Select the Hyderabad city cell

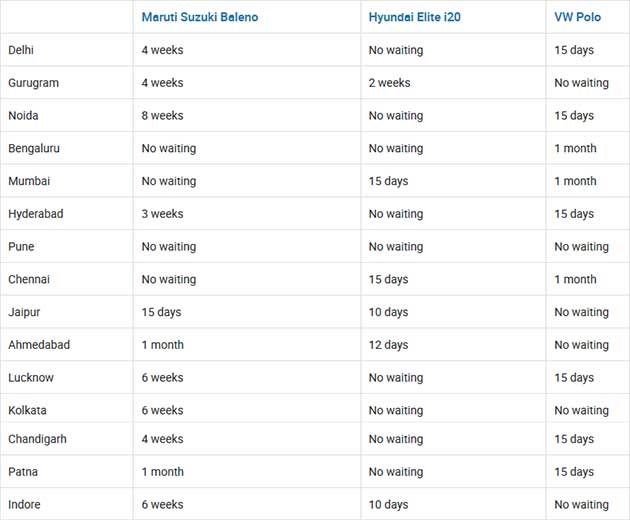pyautogui.click(x=35, y=214)
